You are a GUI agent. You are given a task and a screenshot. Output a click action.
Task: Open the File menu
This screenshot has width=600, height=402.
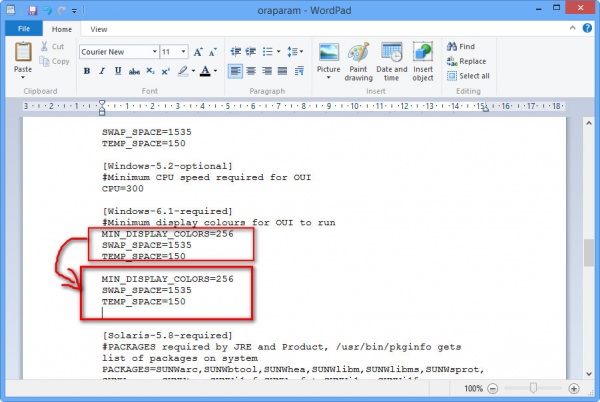[24, 29]
